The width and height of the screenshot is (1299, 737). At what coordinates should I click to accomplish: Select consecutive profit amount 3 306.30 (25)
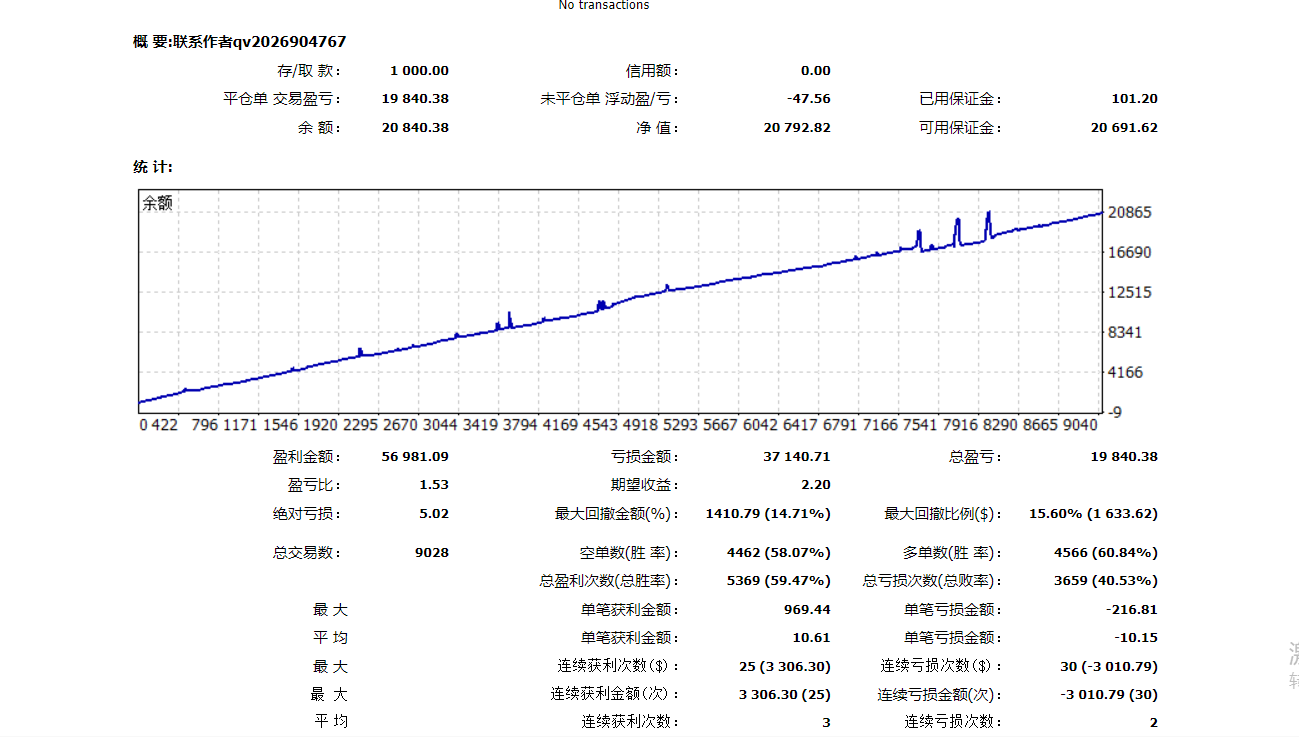[x=784, y=694]
